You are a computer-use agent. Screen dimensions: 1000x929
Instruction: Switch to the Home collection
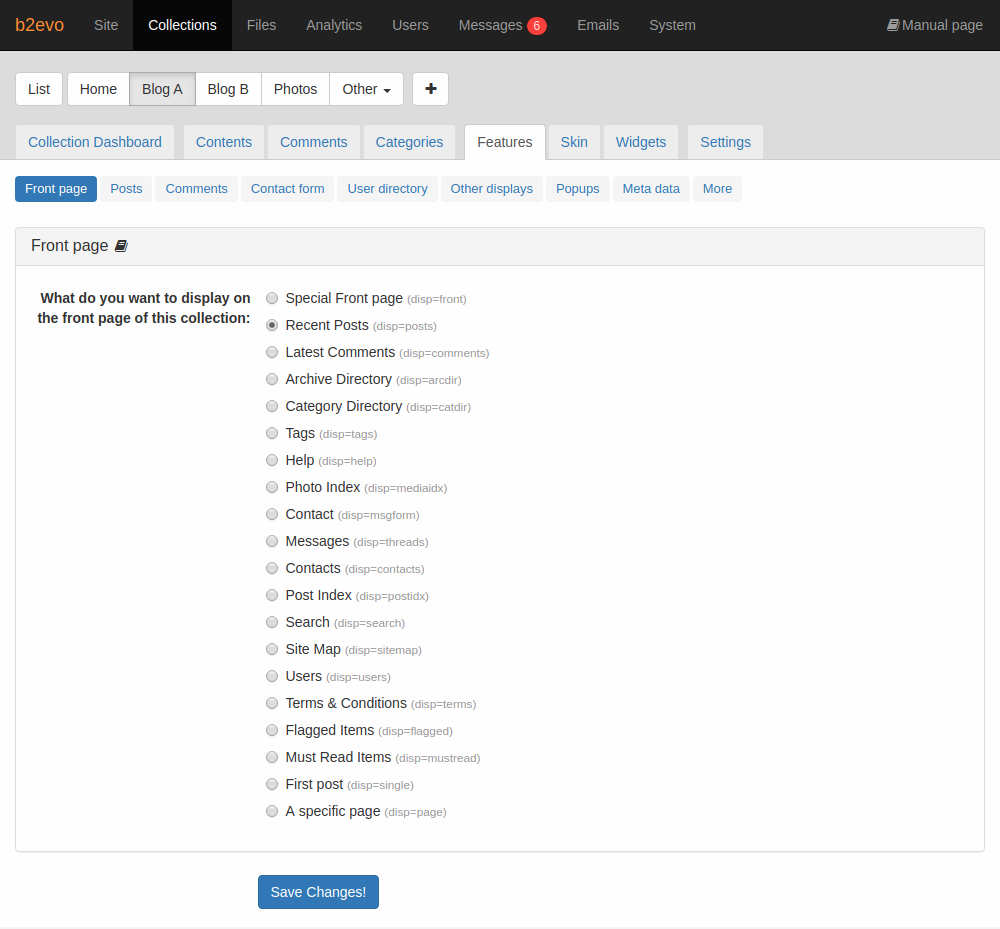(x=98, y=89)
